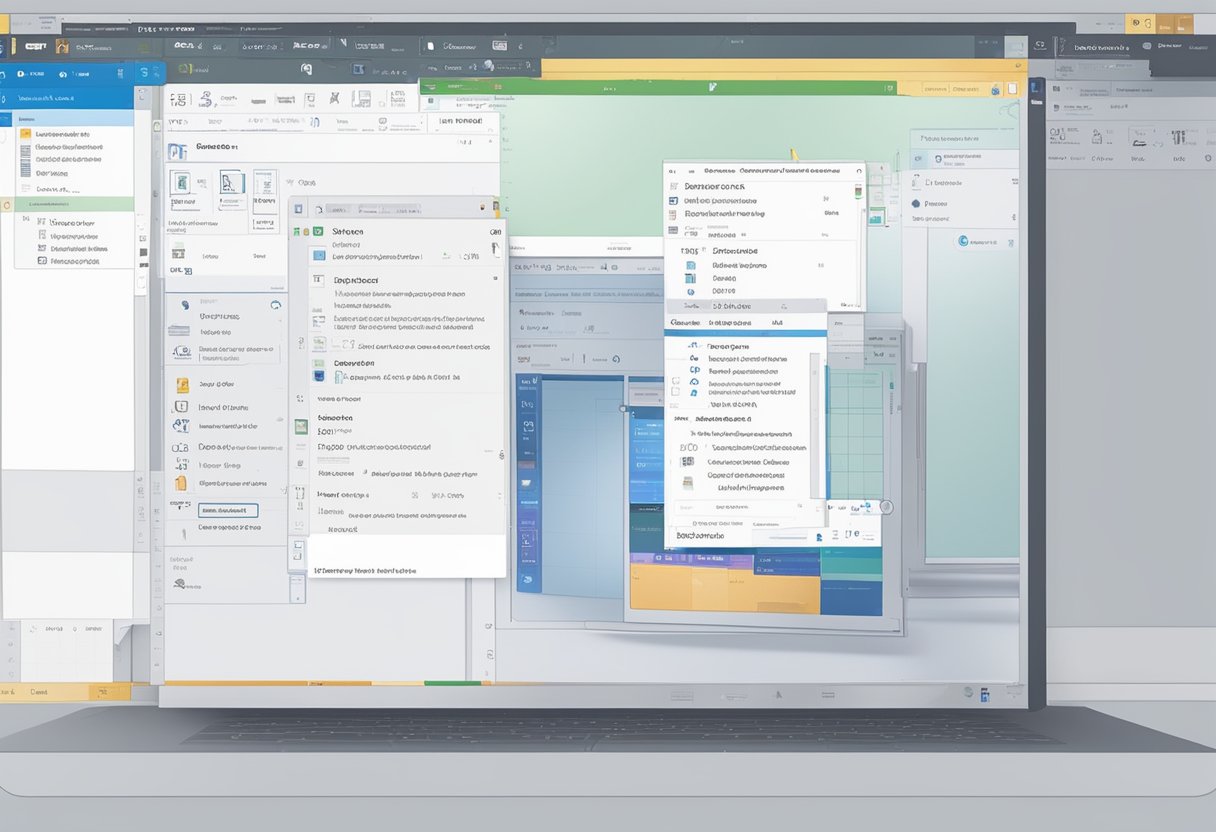Screen dimensions: 1216x832
Task: Click the blue picture icon in center dialog's first row
Action: [x=319, y=255]
